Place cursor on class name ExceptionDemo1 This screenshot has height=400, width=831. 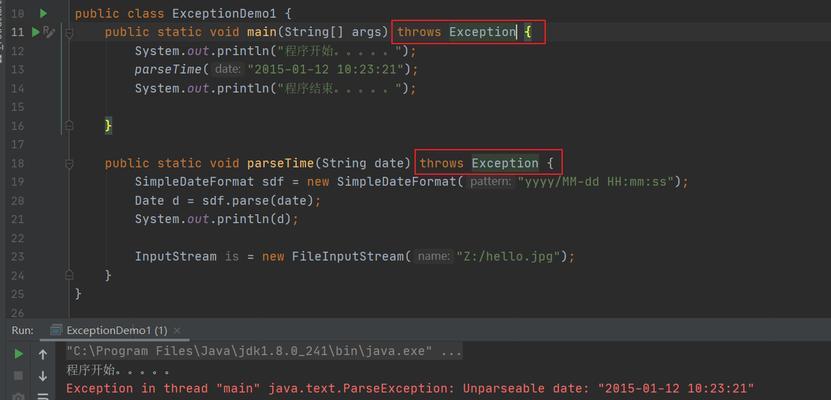224,14
